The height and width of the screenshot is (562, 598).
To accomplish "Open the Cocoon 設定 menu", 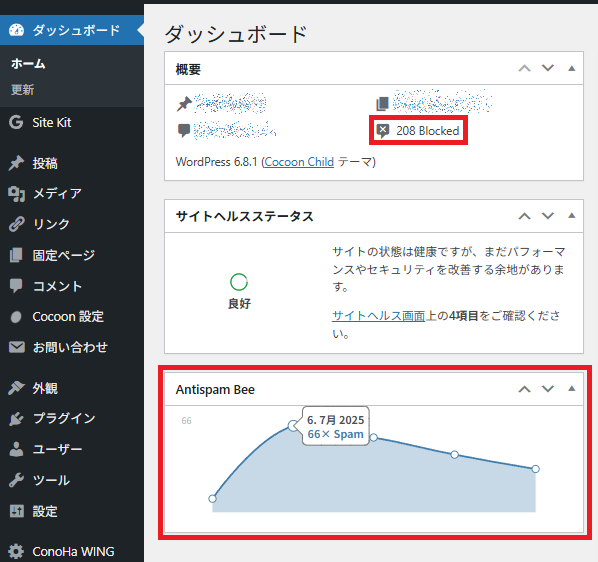I will click(72, 317).
